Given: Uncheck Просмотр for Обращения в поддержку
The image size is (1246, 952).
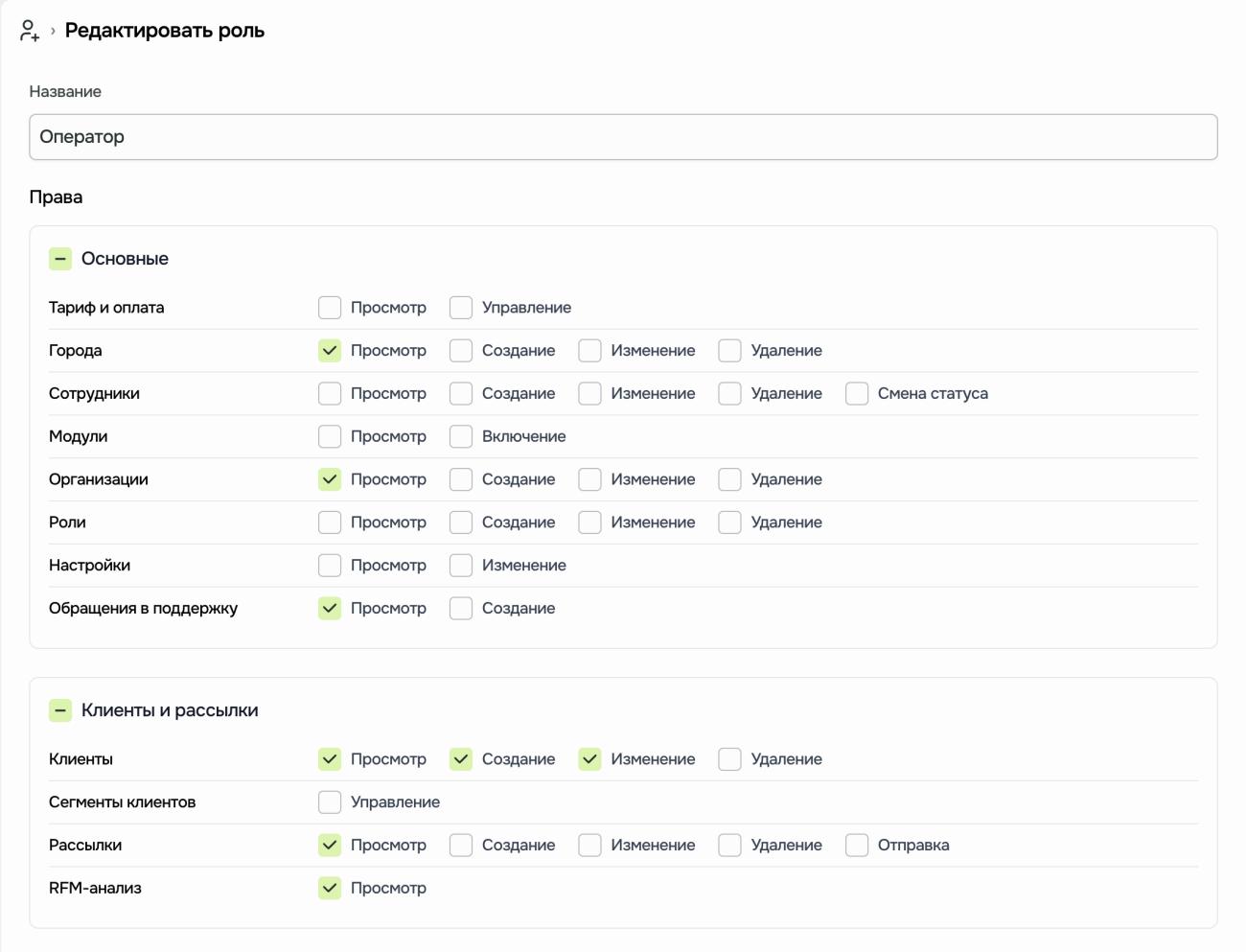Looking at the screenshot, I should (x=330, y=609).
